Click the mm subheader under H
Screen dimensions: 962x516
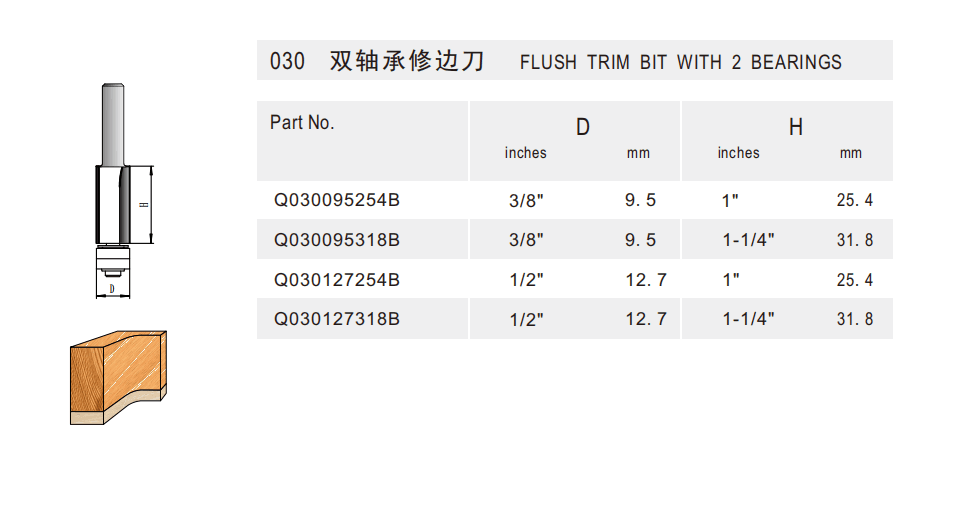(850, 153)
